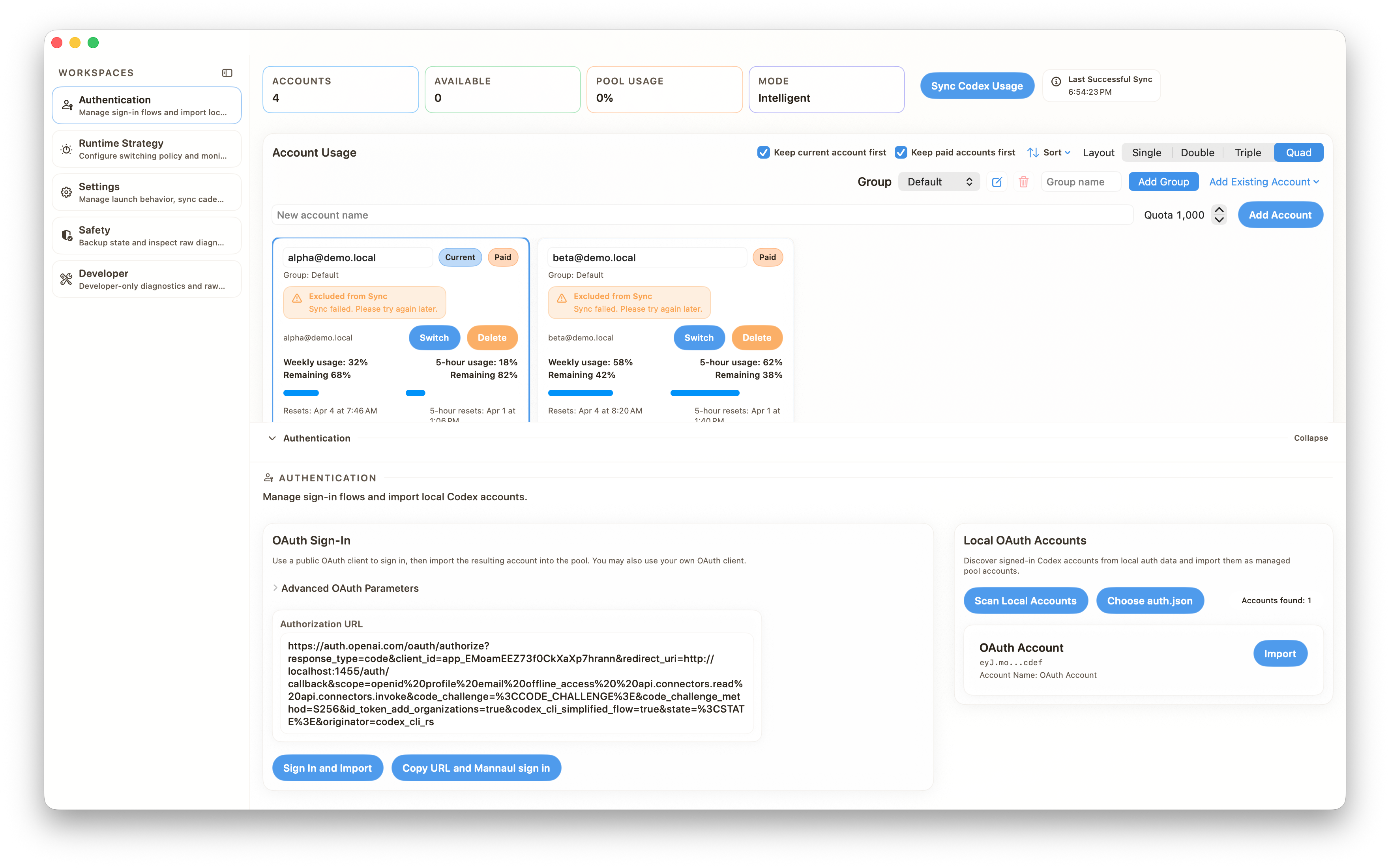
Task: Click the Settings gear icon
Action: (67, 192)
